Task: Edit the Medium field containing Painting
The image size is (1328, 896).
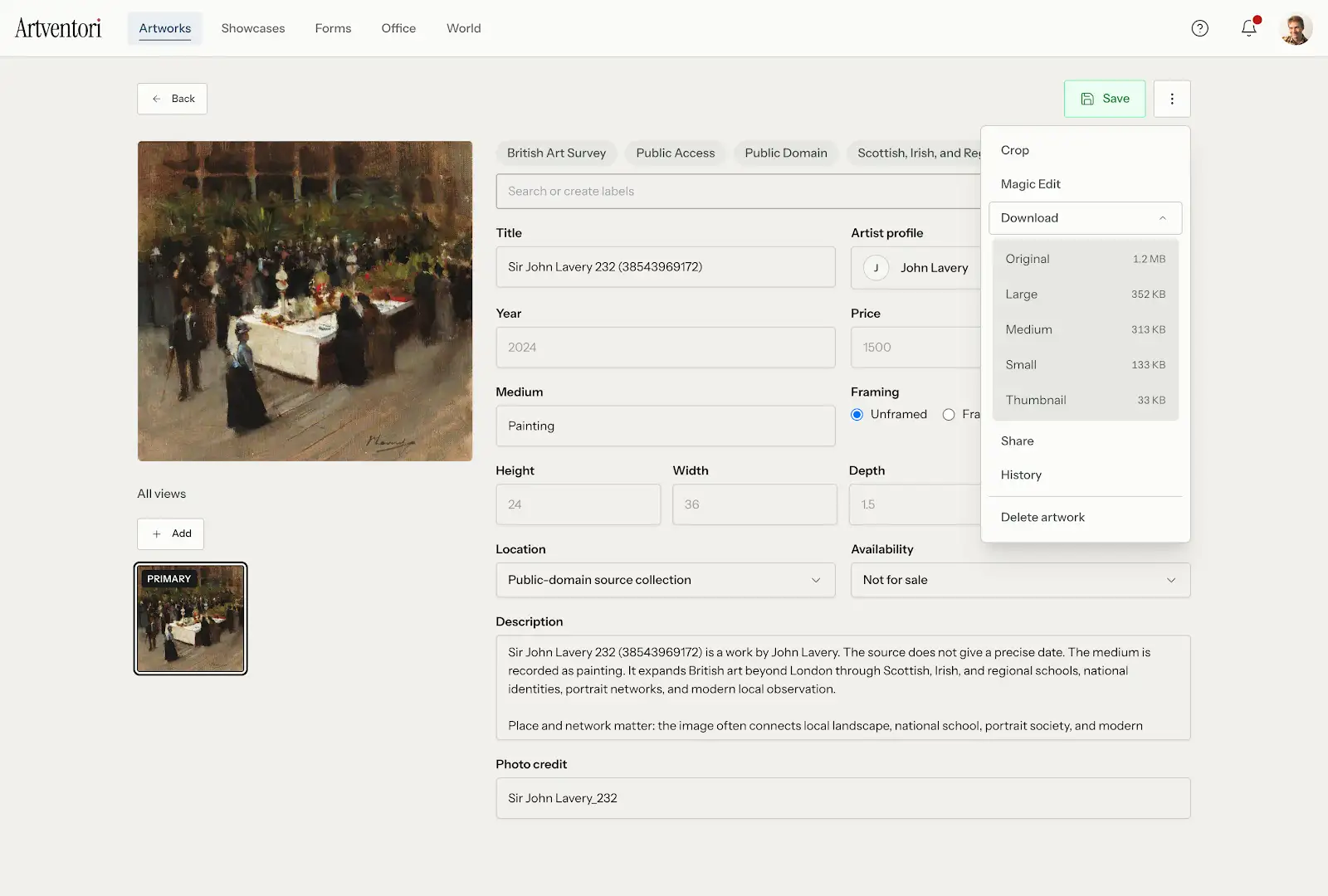Action: click(x=666, y=426)
